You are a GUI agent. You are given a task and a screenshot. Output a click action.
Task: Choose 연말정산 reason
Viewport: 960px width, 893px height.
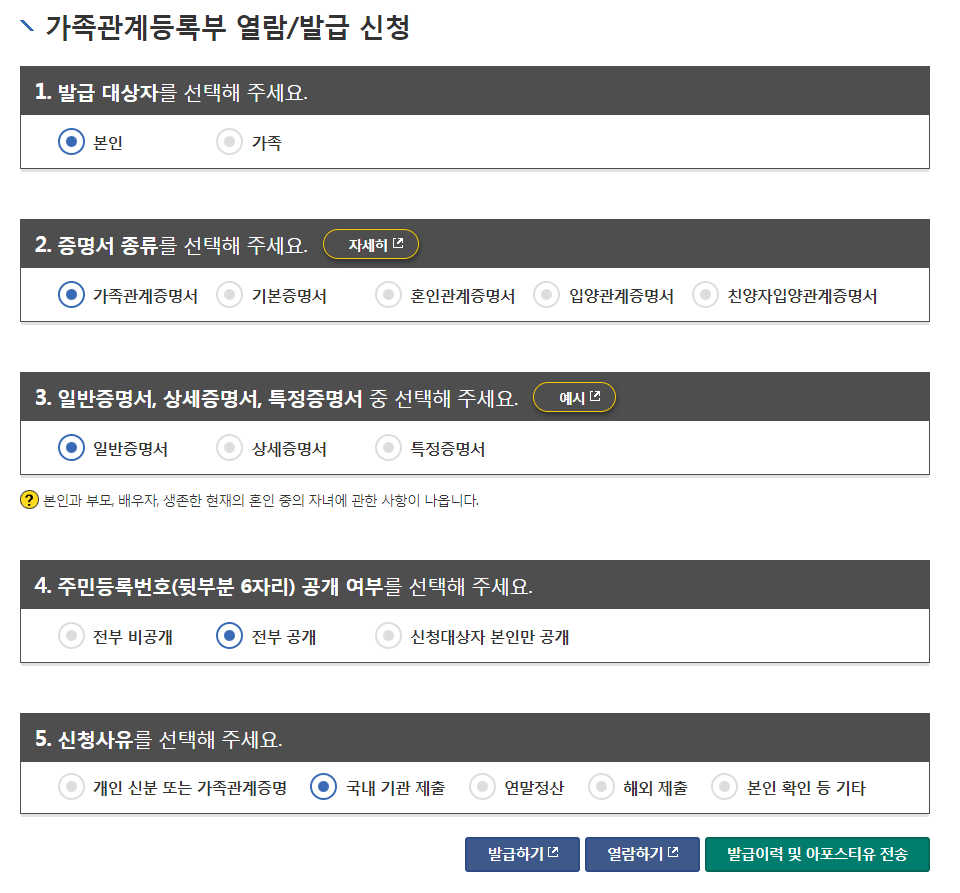click(482, 787)
